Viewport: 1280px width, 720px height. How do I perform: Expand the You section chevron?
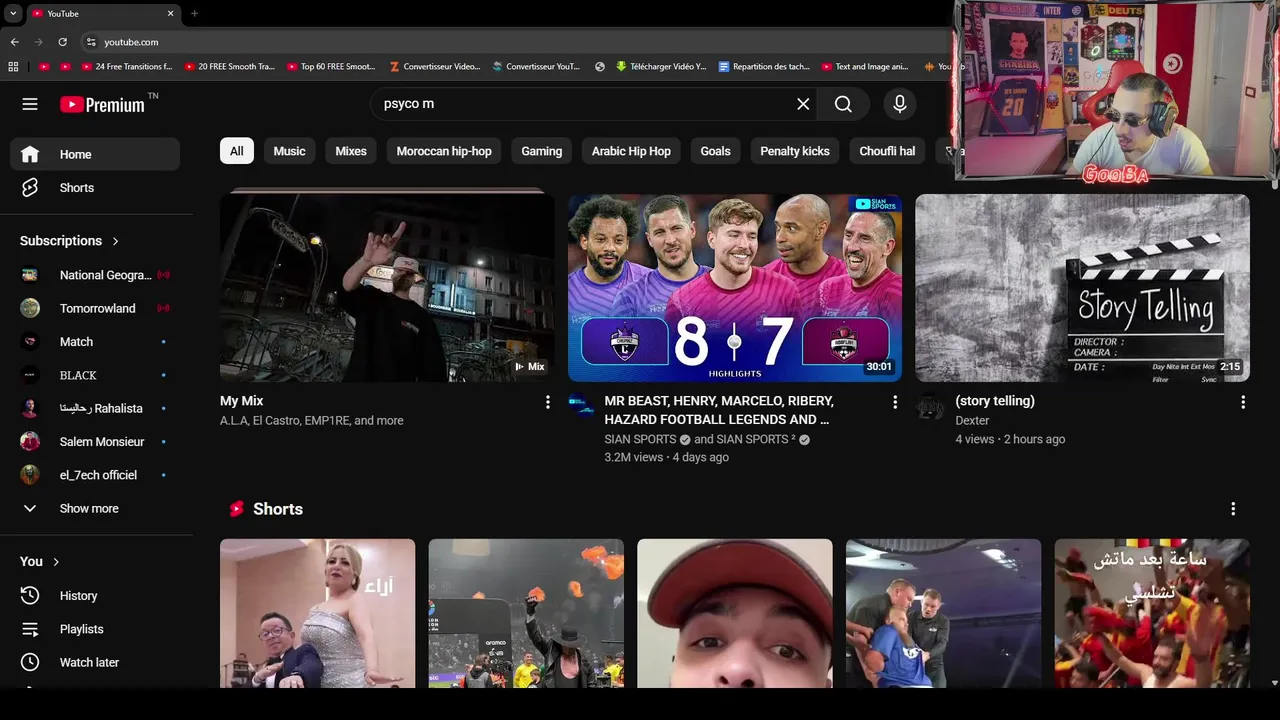pos(56,562)
